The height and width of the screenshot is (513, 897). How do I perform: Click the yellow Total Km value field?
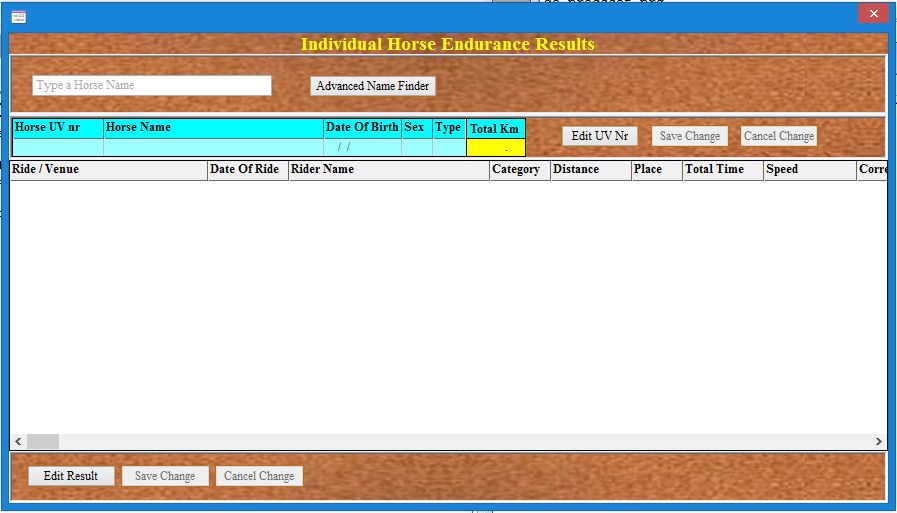(x=495, y=148)
